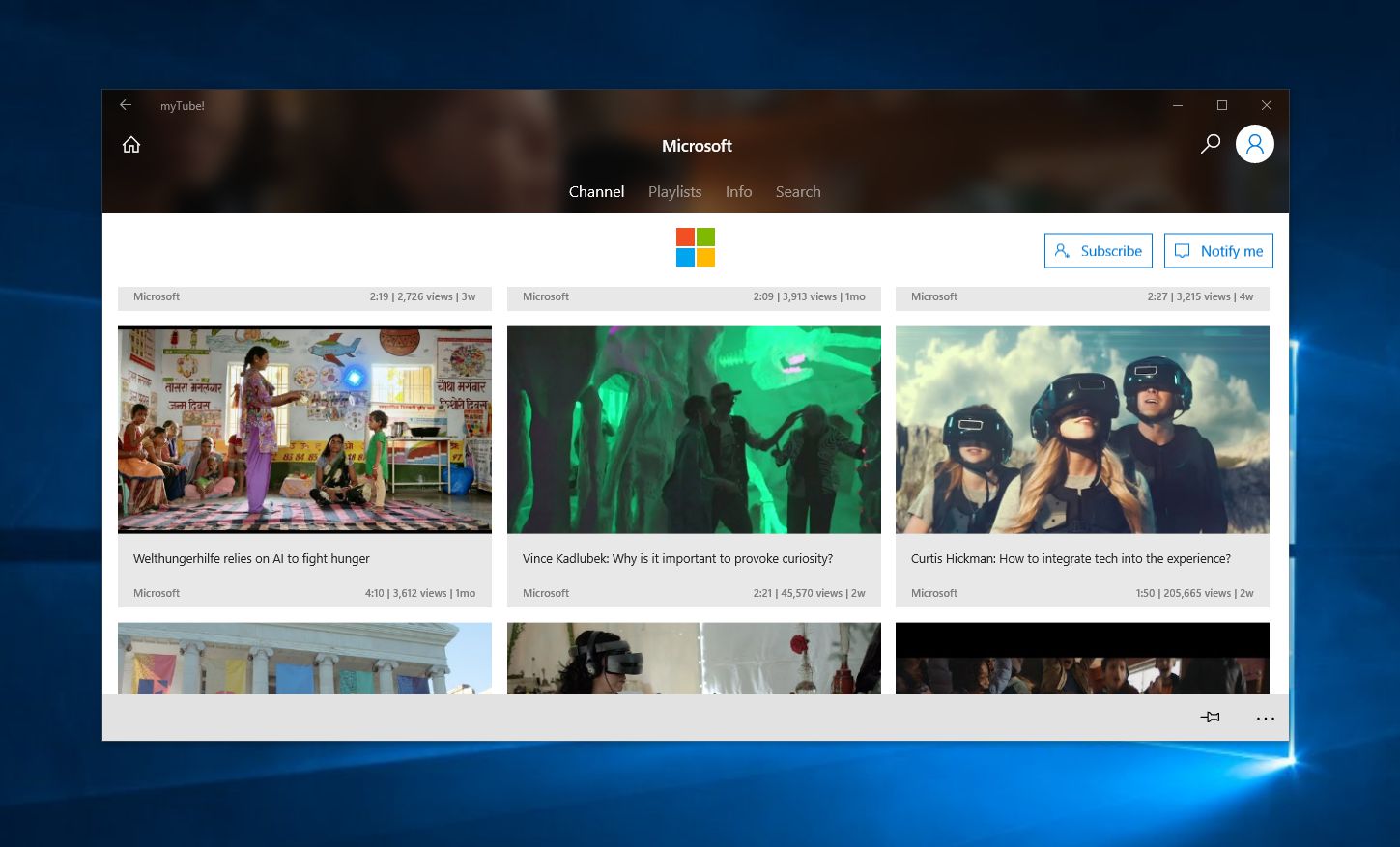The image size is (1400, 847).
Task: Click Microsoft channel name under Welthungerhilfe video
Action: click(x=157, y=593)
